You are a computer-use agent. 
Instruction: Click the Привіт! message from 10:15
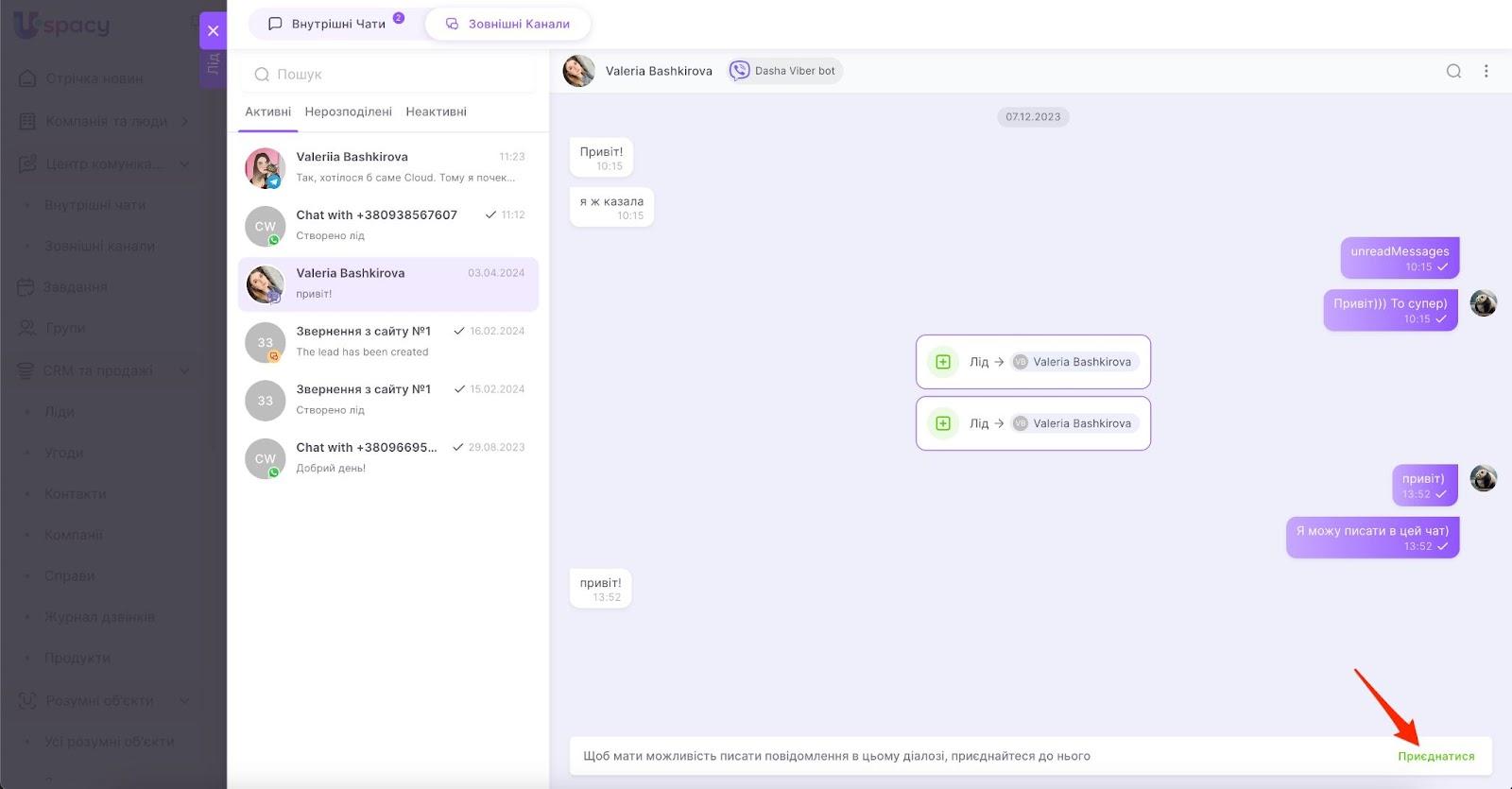tap(601, 157)
